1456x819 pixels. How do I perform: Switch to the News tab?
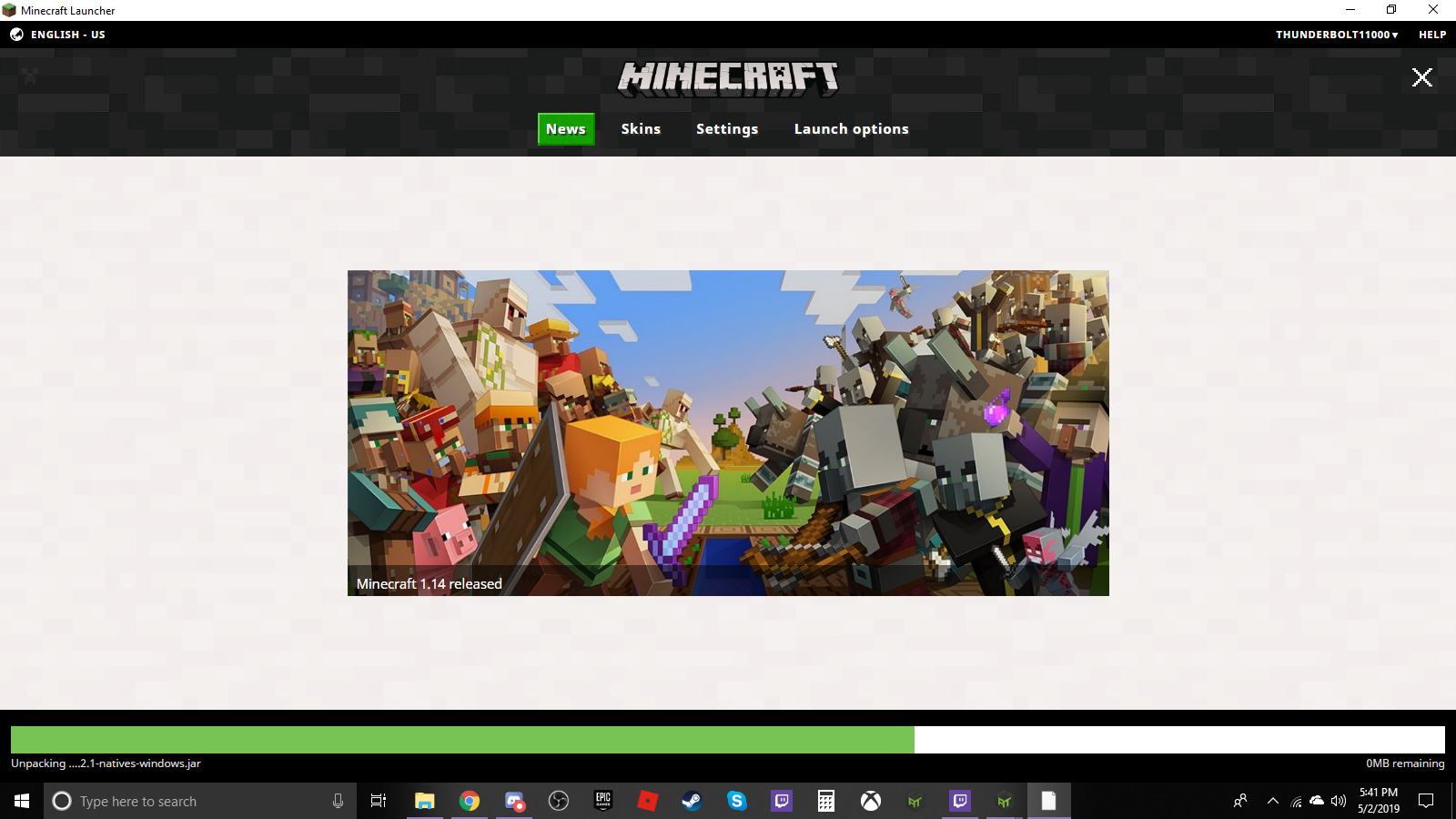click(566, 129)
